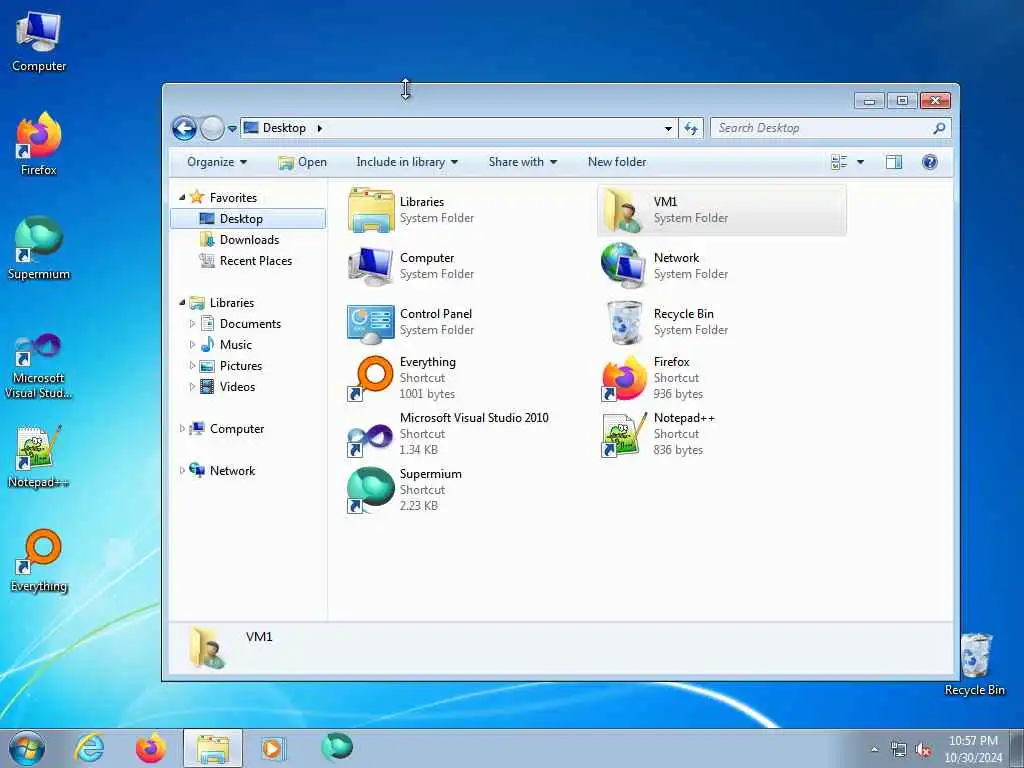
Task: Expand the Network node in navigation pane
Action: (x=182, y=471)
